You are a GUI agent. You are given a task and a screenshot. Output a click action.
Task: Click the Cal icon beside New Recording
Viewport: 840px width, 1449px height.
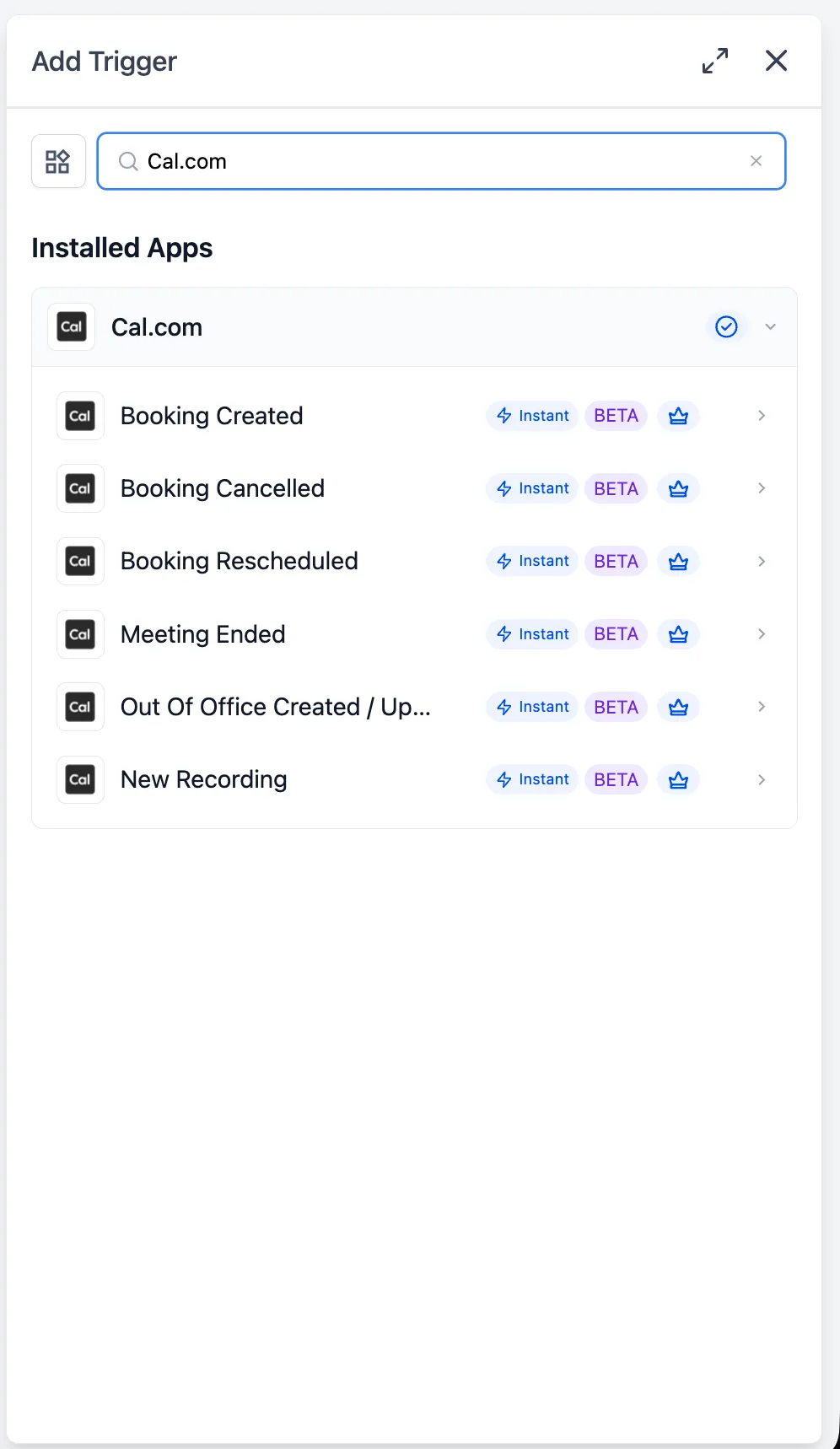[x=80, y=779]
